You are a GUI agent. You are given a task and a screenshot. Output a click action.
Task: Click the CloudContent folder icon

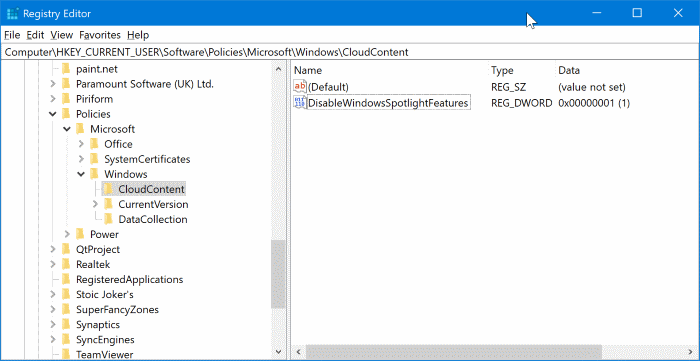(x=108, y=189)
